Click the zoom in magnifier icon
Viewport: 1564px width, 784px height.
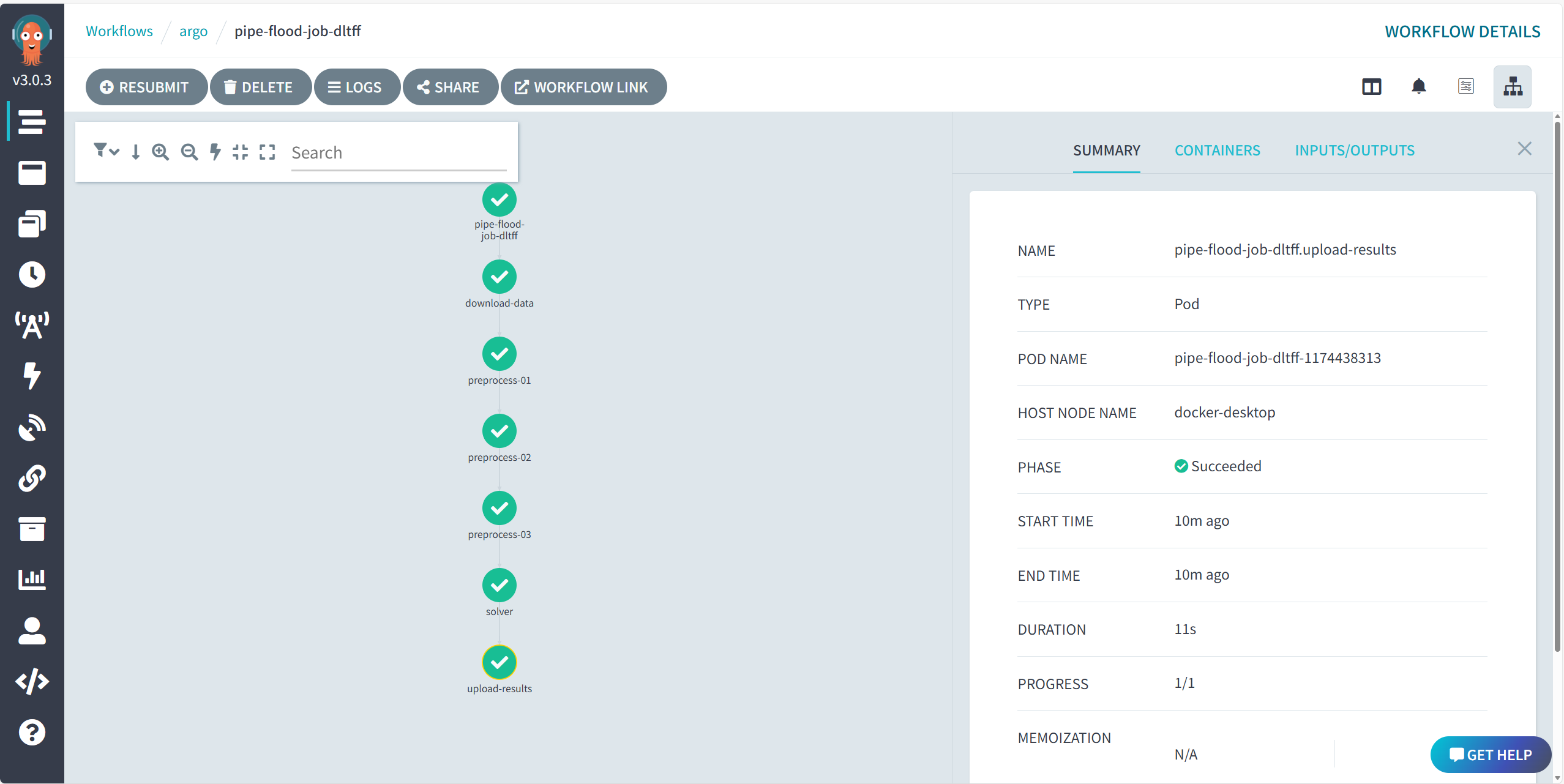tap(160, 152)
